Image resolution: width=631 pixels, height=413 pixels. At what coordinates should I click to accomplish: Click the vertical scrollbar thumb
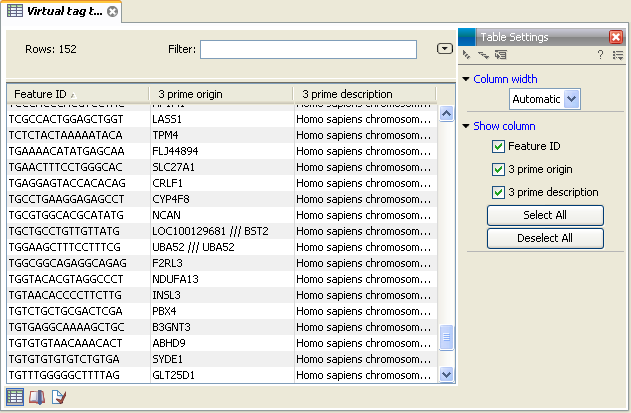[x=446, y=337]
